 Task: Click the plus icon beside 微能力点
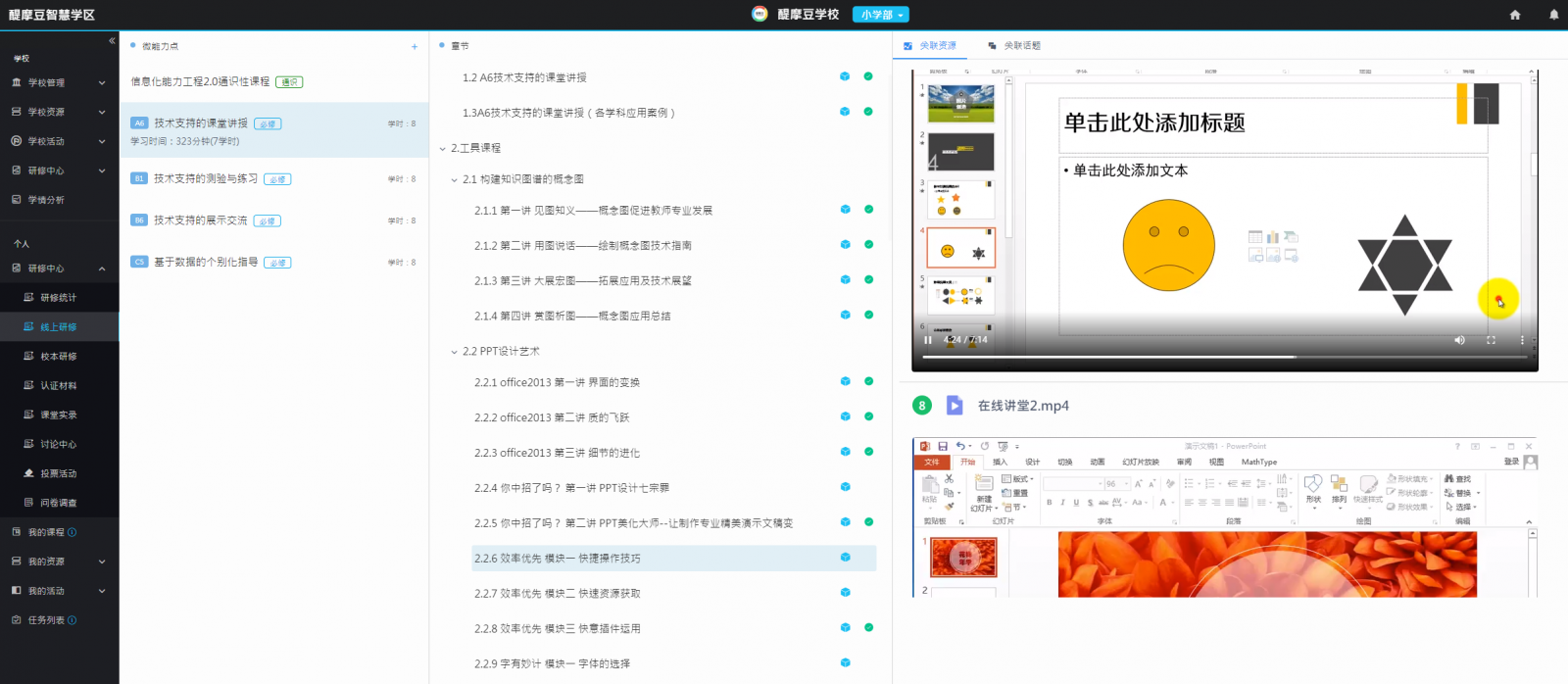(415, 46)
